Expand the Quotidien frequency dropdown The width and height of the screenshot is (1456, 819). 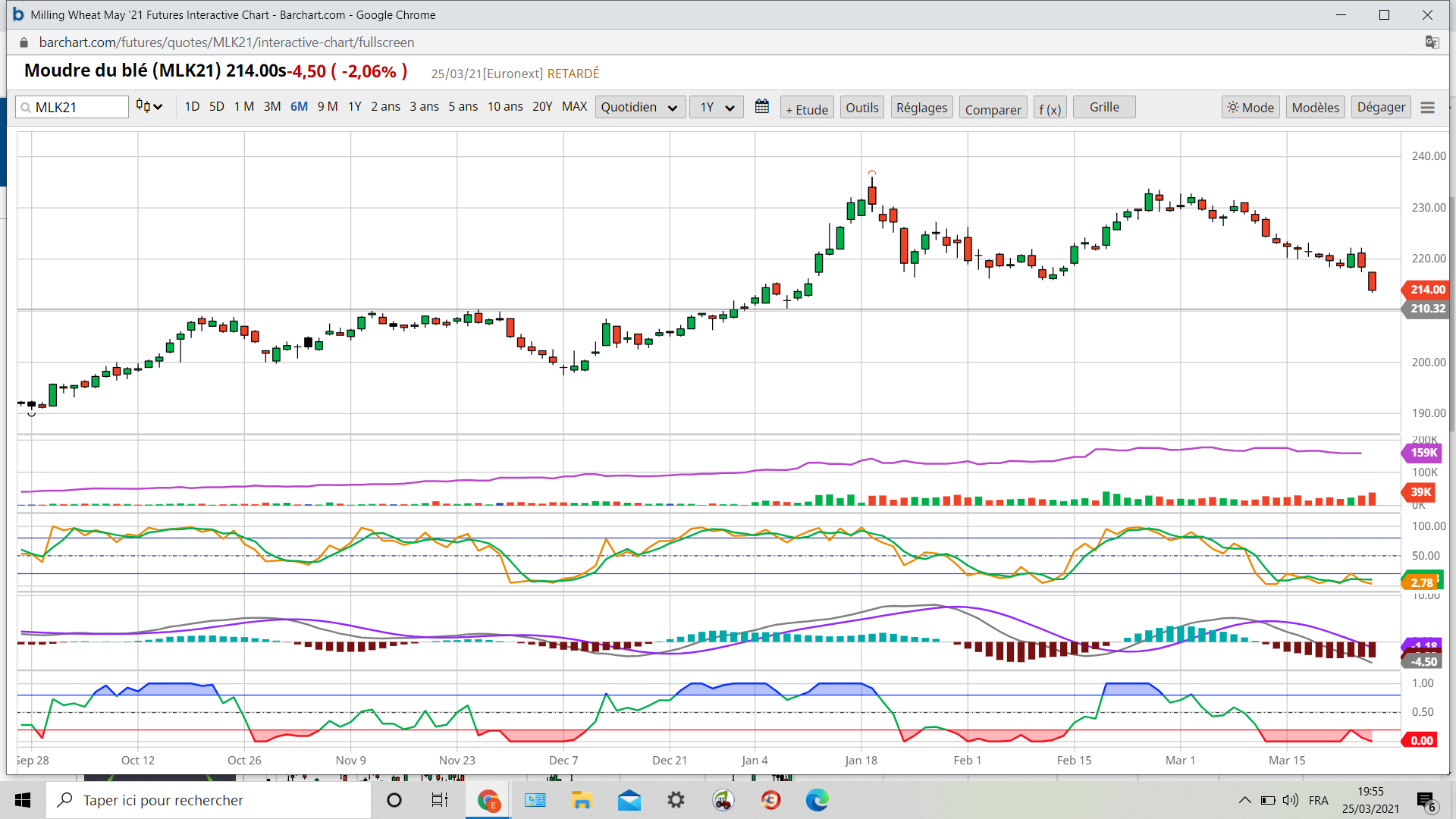(639, 108)
